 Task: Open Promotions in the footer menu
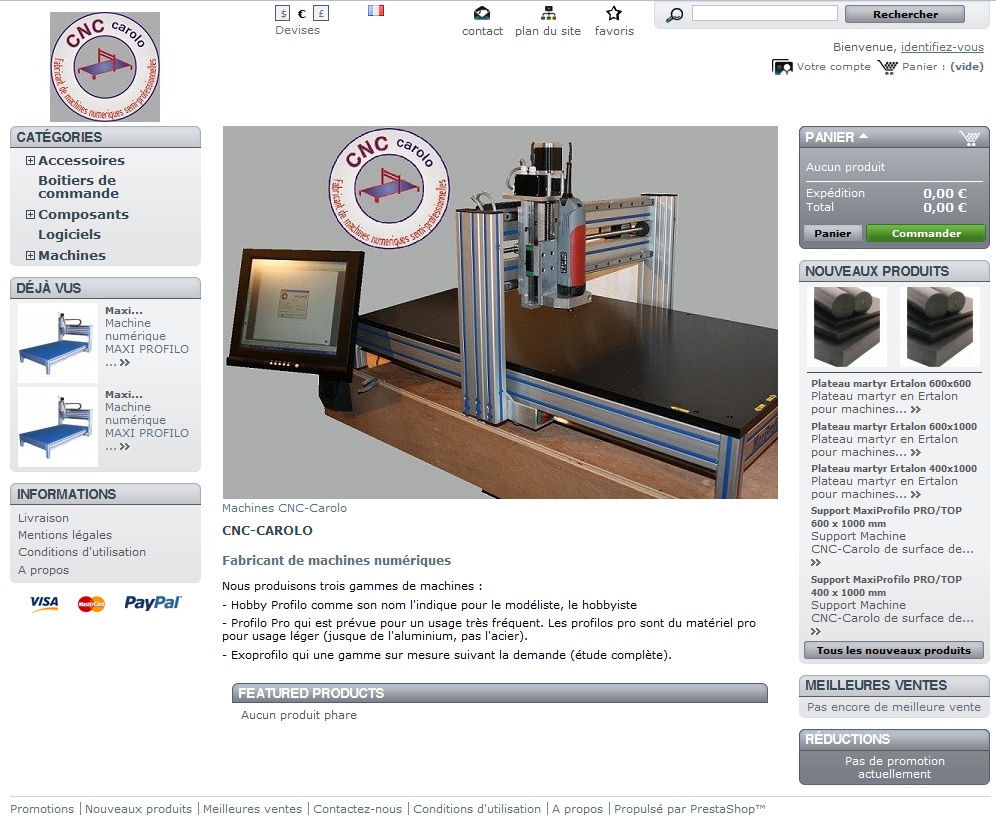coord(42,808)
